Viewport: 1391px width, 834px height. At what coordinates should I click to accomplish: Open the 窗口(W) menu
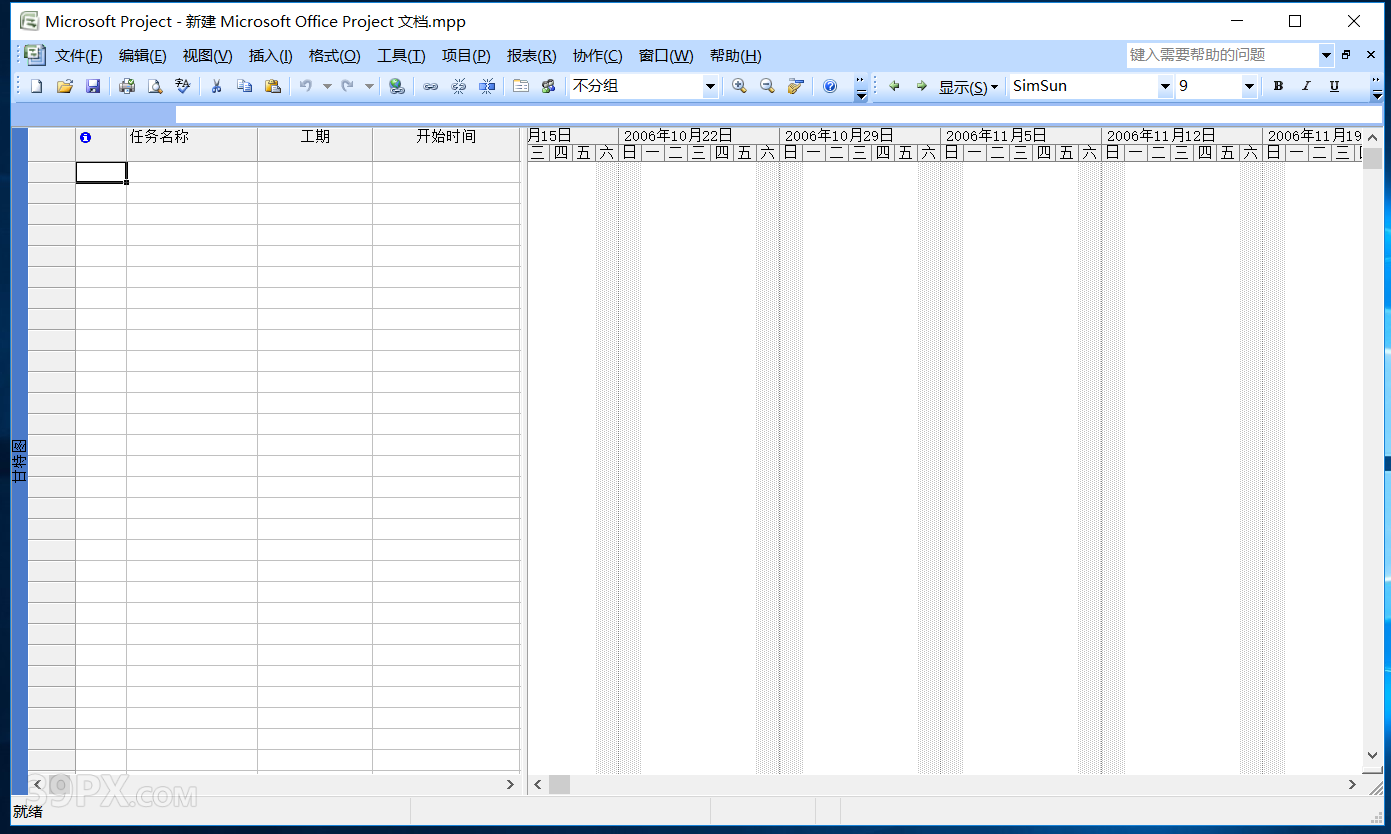click(666, 56)
